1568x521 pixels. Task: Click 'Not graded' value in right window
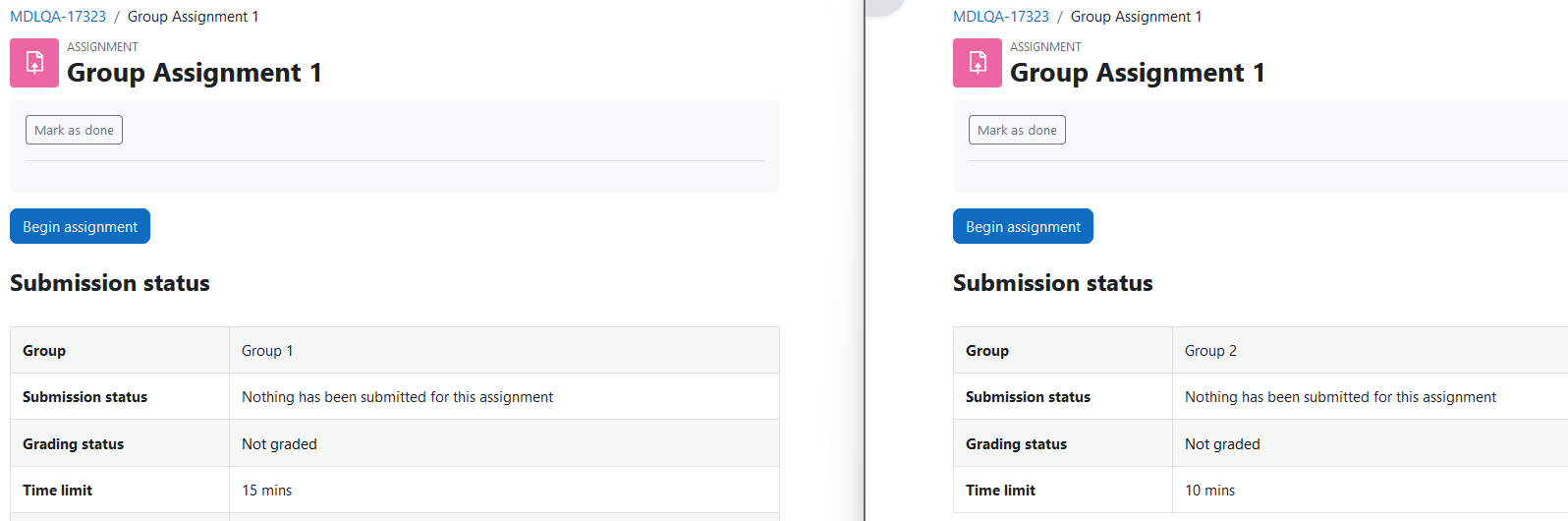(x=1223, y=444)
